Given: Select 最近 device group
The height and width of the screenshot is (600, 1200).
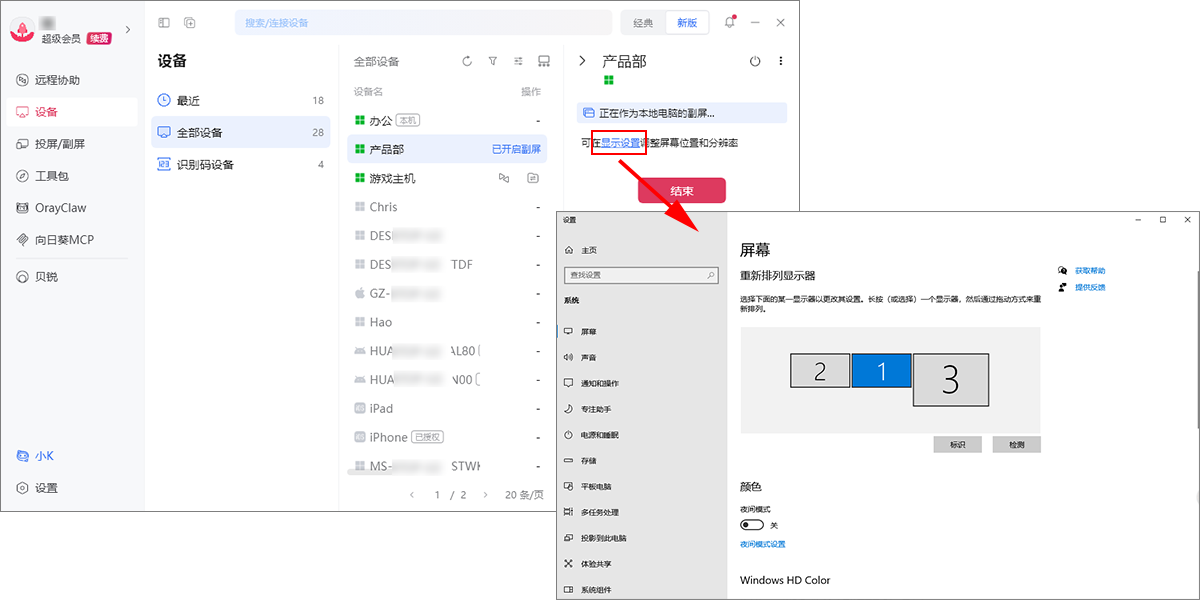Looking at the screenshot, I should point(241,100).
